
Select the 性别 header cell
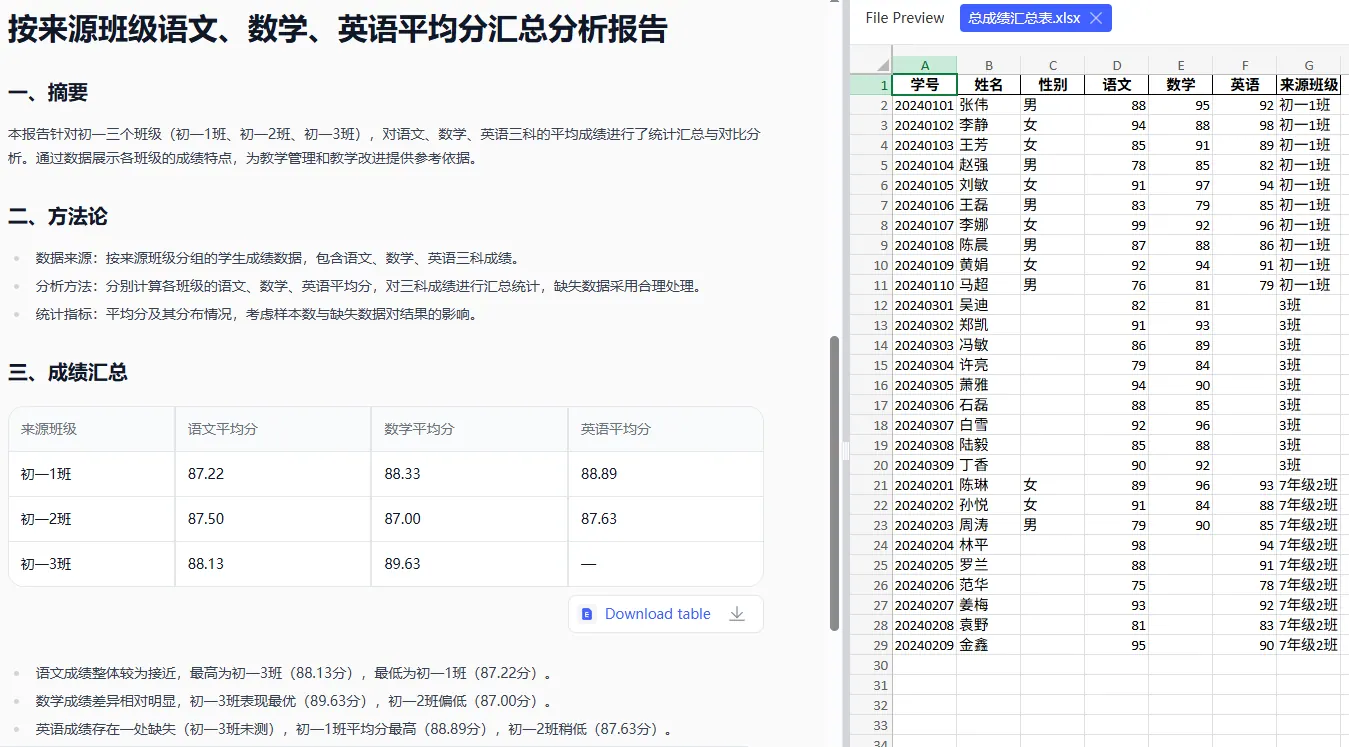(1052, 85)
